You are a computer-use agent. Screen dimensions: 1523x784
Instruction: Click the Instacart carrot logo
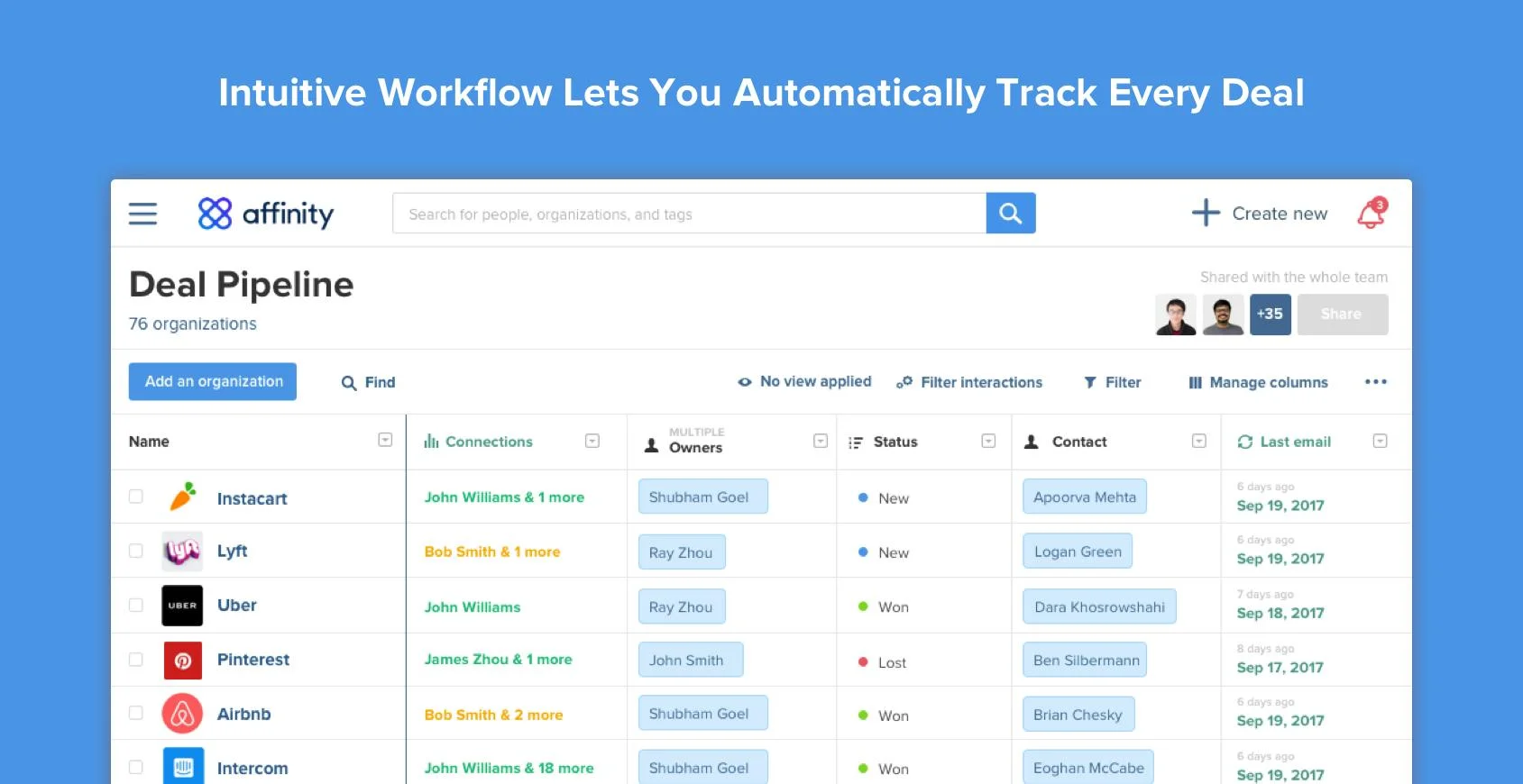[x=183, y=497]
